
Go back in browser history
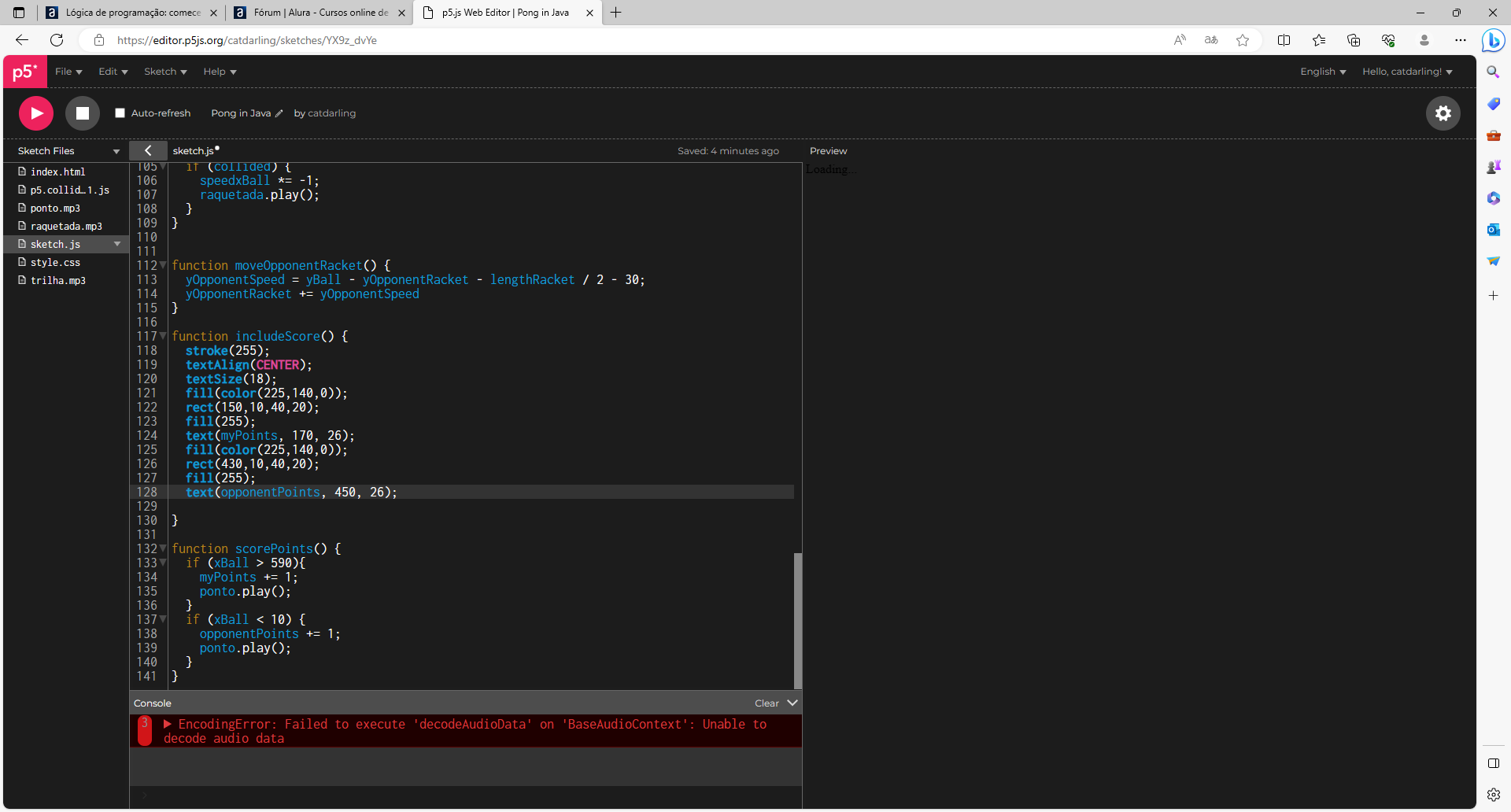[x=22, y=40]
